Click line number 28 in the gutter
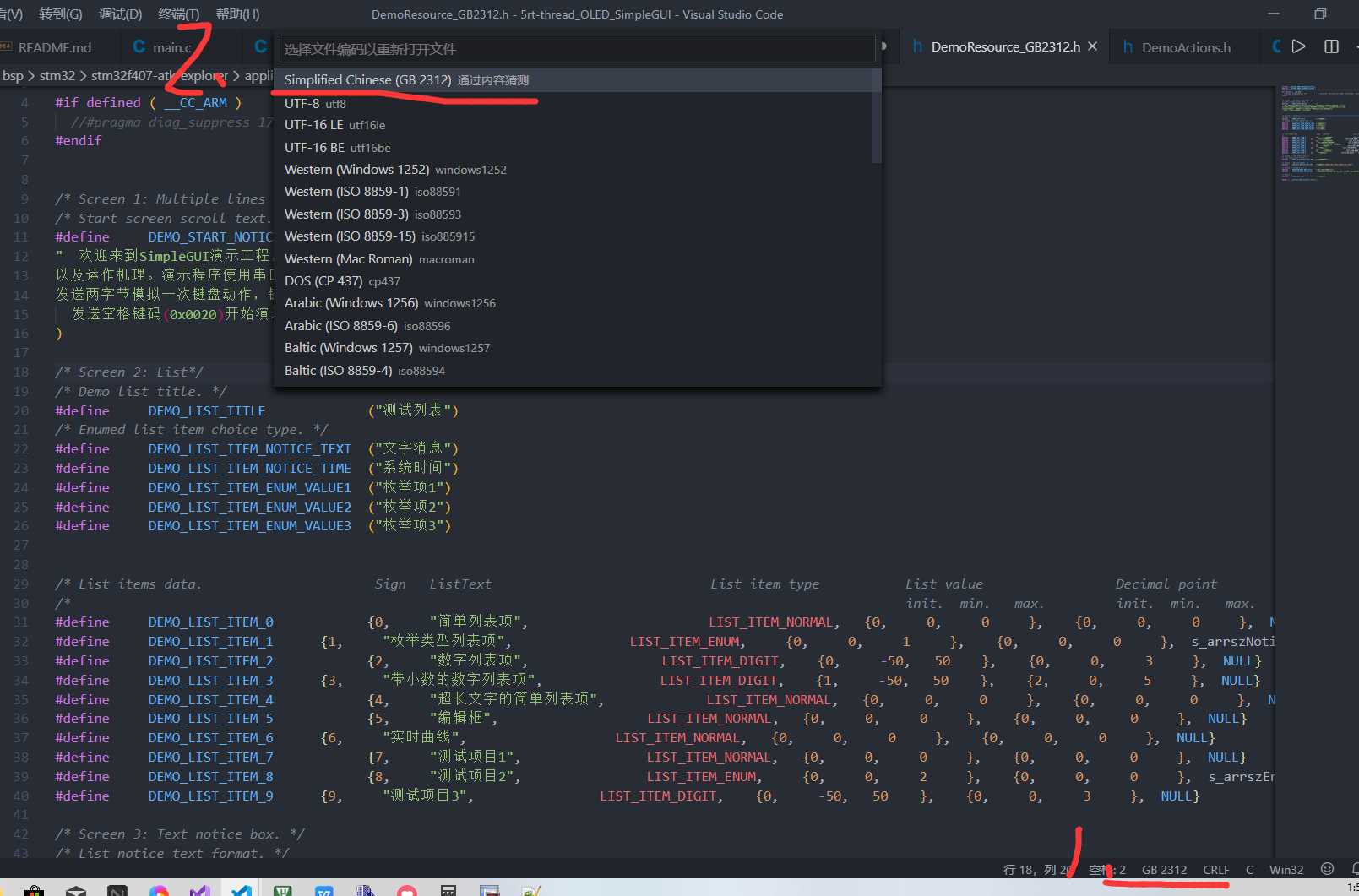Image resolution: width=1359 pixels, height=896 pixels. 21,565
